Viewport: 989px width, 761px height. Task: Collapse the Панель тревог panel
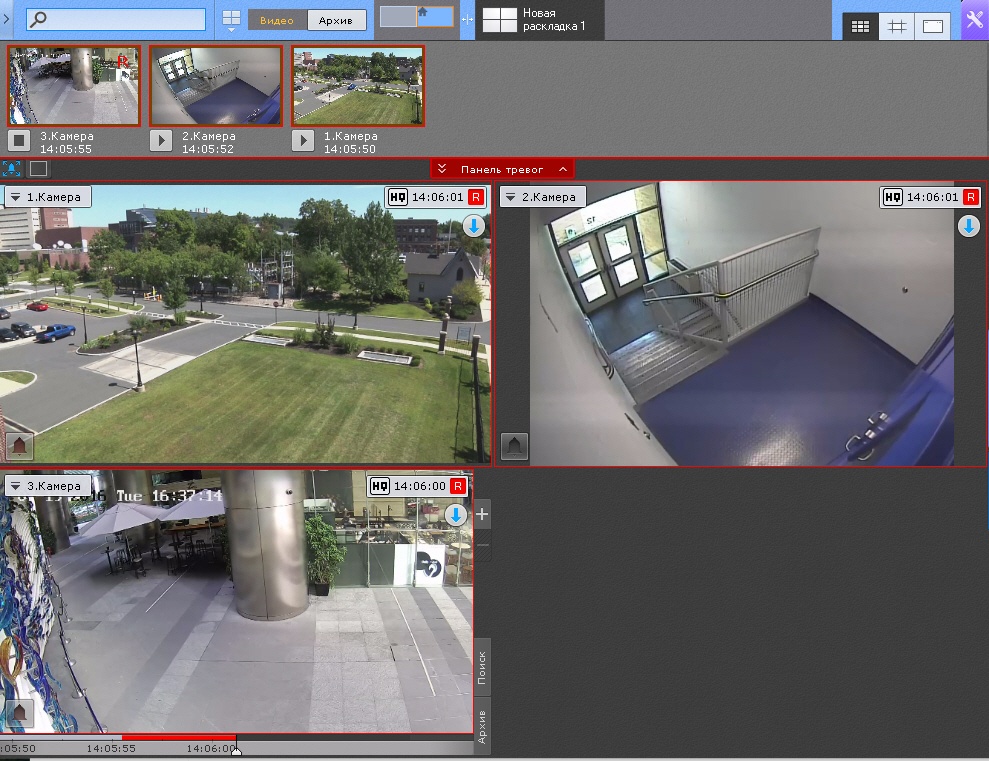[442, 169]
